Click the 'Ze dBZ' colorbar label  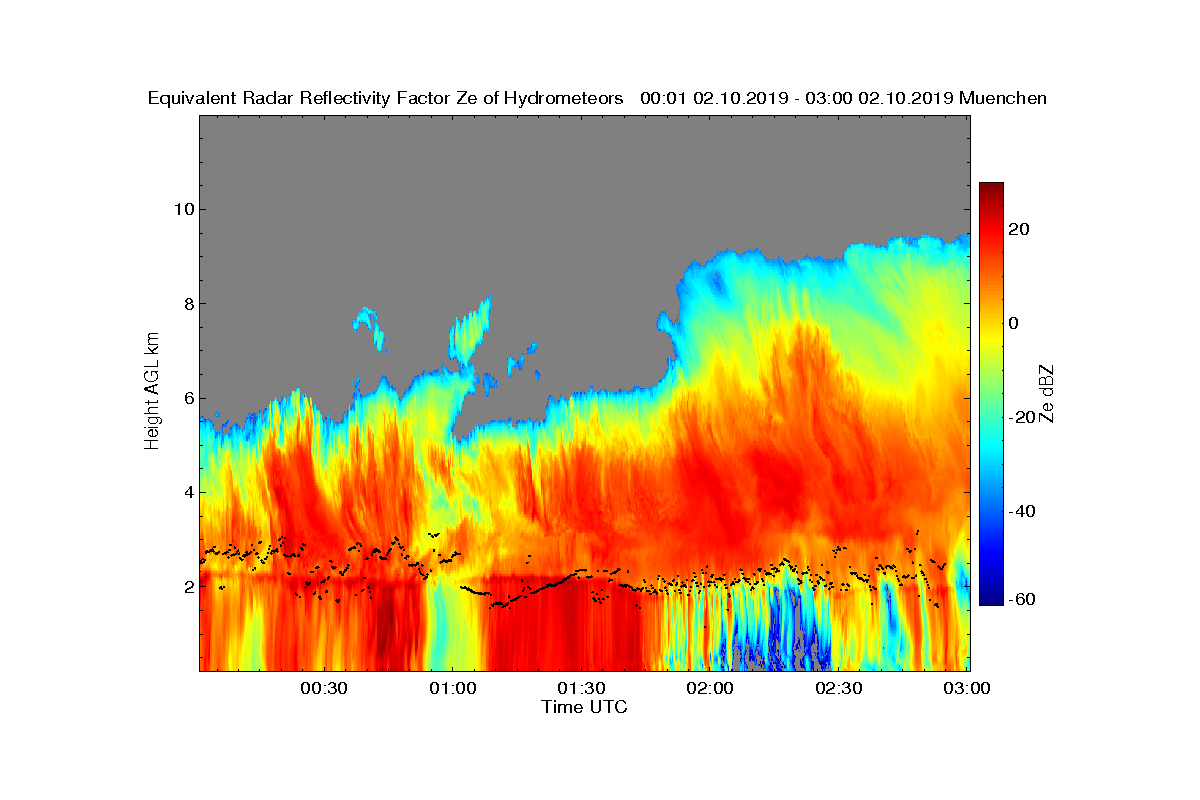[x=1046, y=393]
